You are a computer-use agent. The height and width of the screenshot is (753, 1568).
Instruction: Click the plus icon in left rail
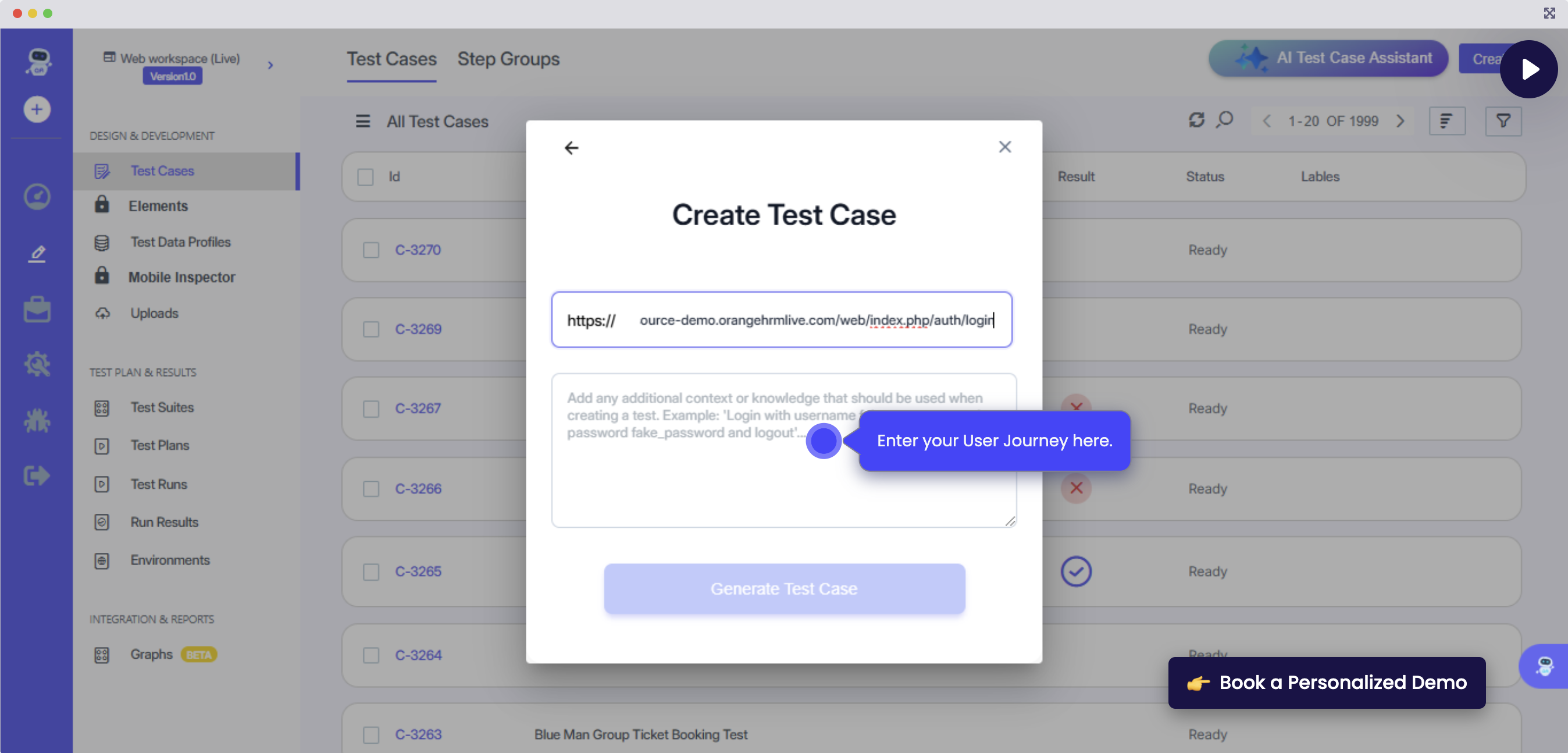click(x=37, y=109)
